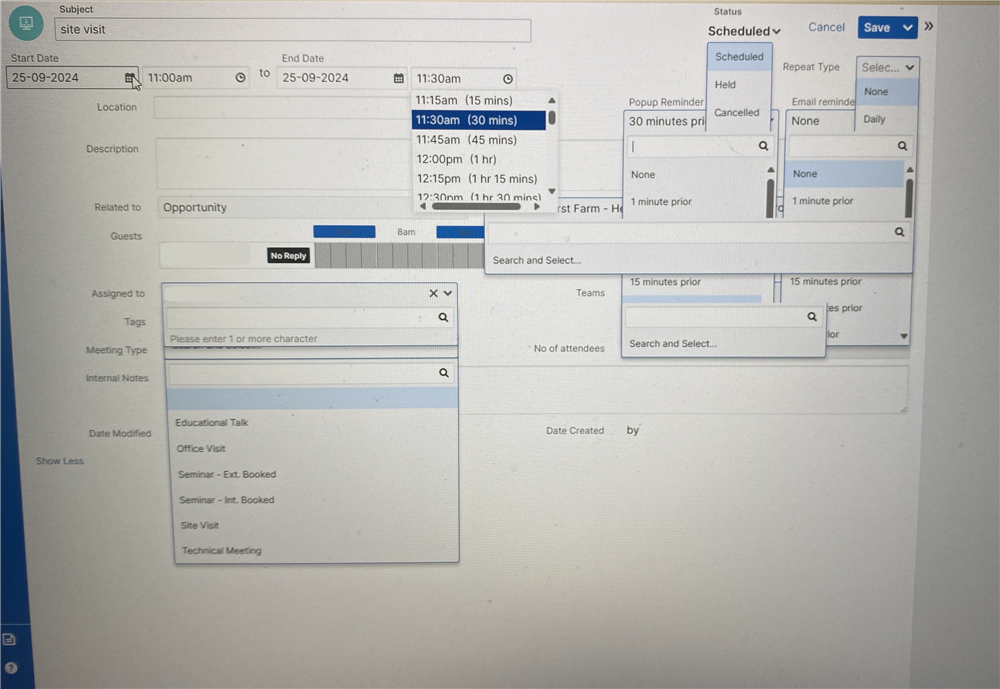Open the End Date calendar picker
Screen dimensions: 1000x689
tap(399, 78)
